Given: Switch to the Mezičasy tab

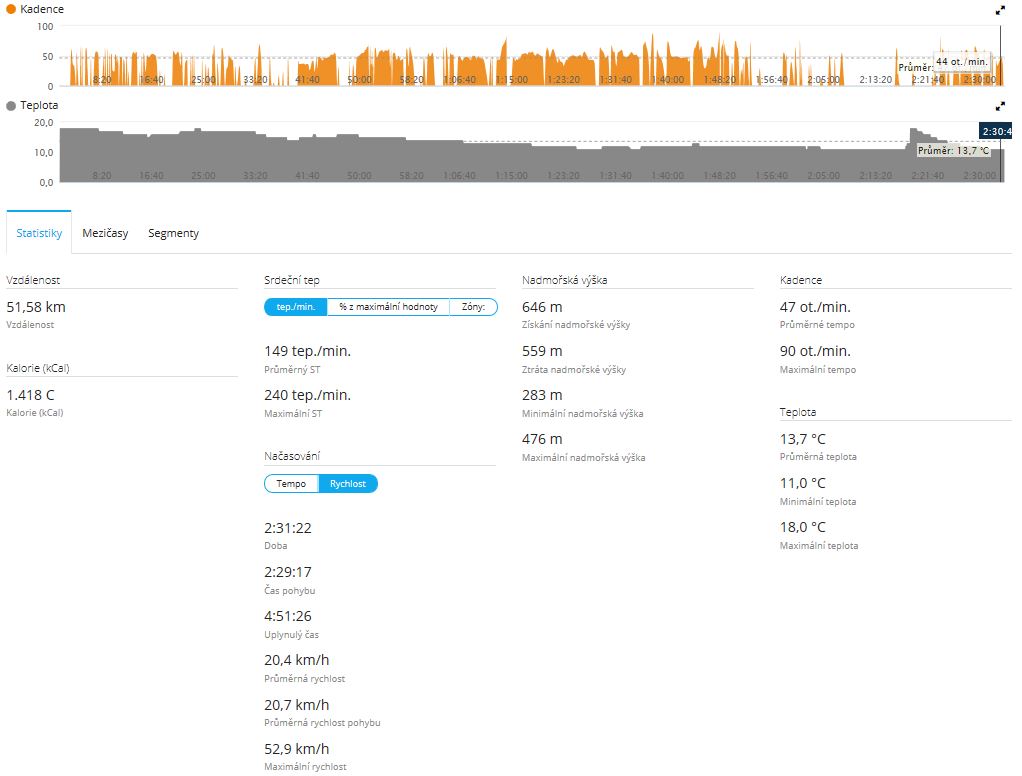Looking at the screenshot, I should (x=105, y=233).
